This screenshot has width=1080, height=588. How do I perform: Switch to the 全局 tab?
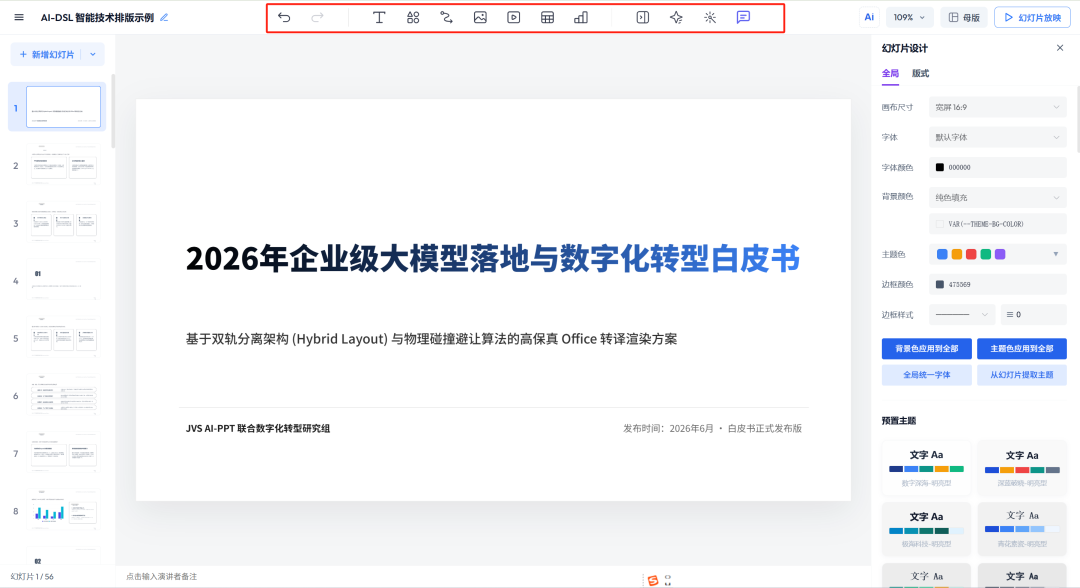pyautogui.click(x=890, y=73)
